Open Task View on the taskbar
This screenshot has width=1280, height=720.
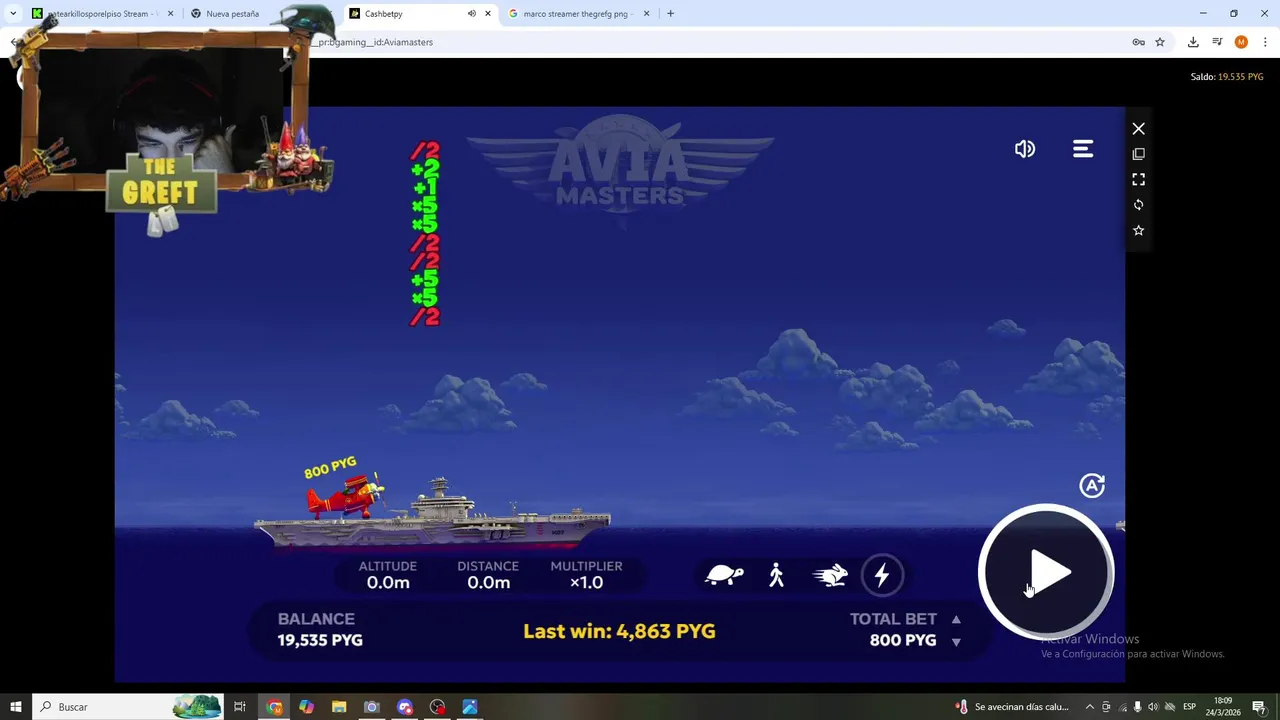240,707
